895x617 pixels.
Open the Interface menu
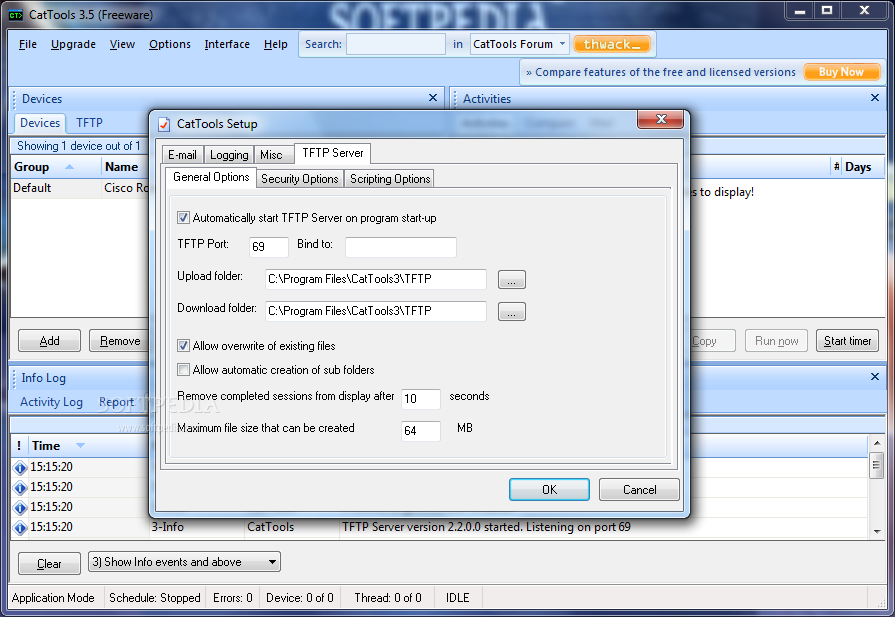point(227,44)
